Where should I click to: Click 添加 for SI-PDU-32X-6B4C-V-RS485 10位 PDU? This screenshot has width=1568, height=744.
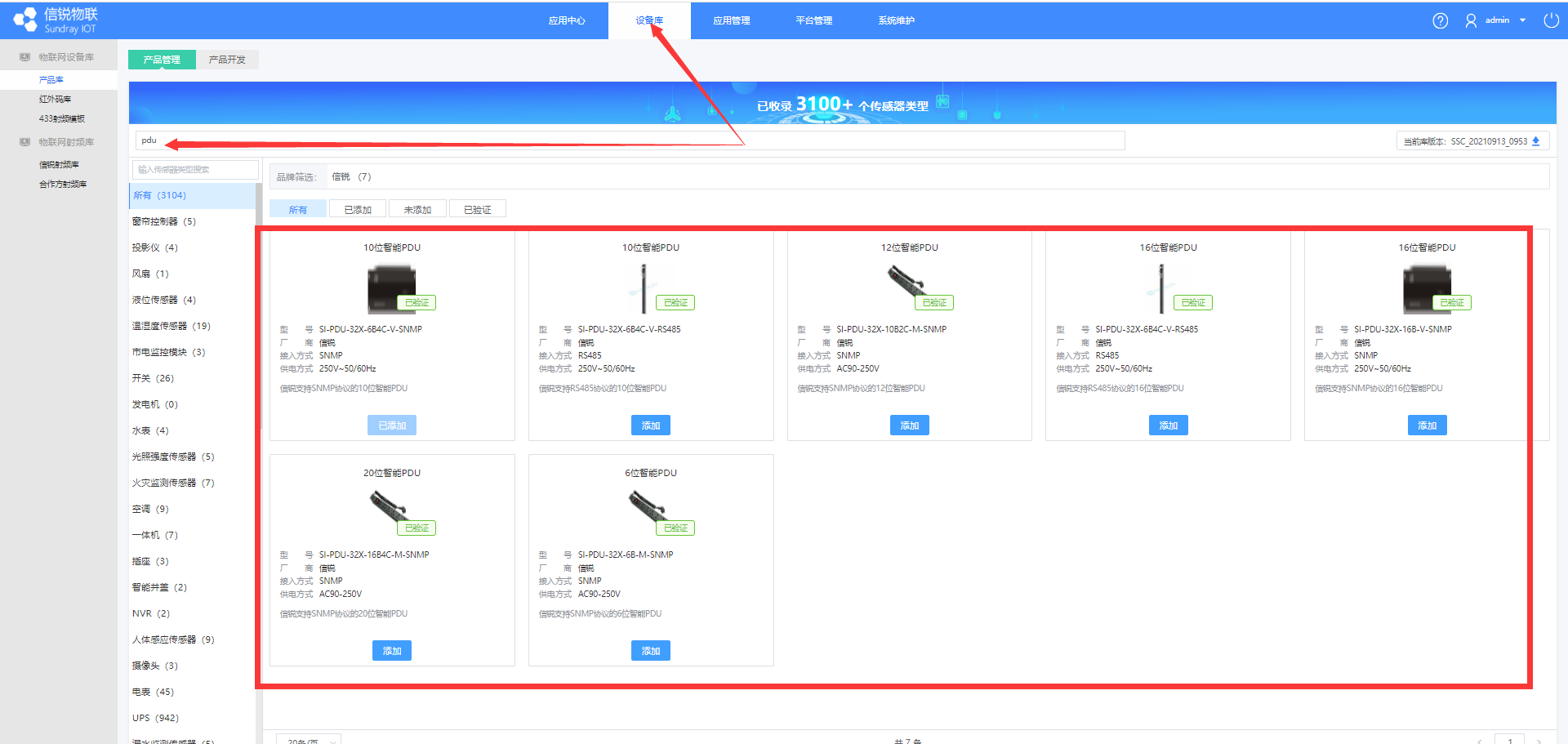(x=651, y=425)
